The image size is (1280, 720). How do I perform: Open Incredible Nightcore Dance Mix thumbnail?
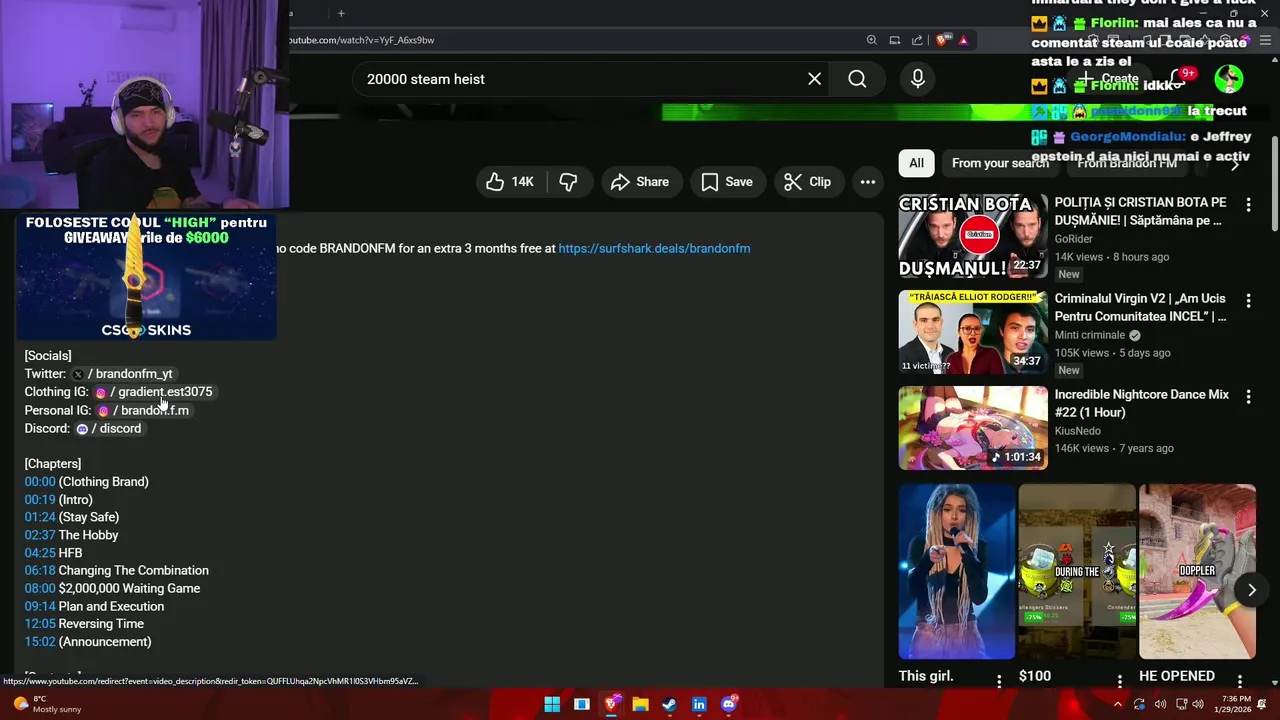click(x=973, y=428)
